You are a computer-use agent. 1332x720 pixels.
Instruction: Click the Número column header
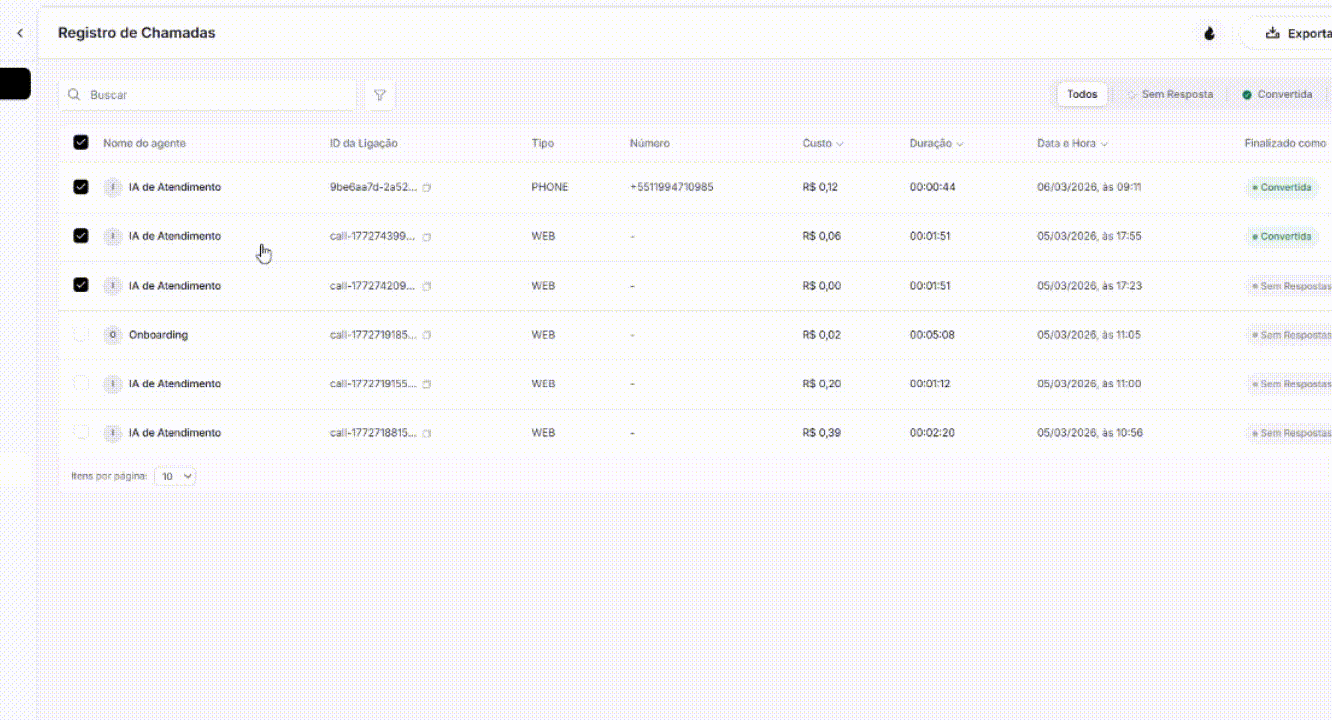650,143
